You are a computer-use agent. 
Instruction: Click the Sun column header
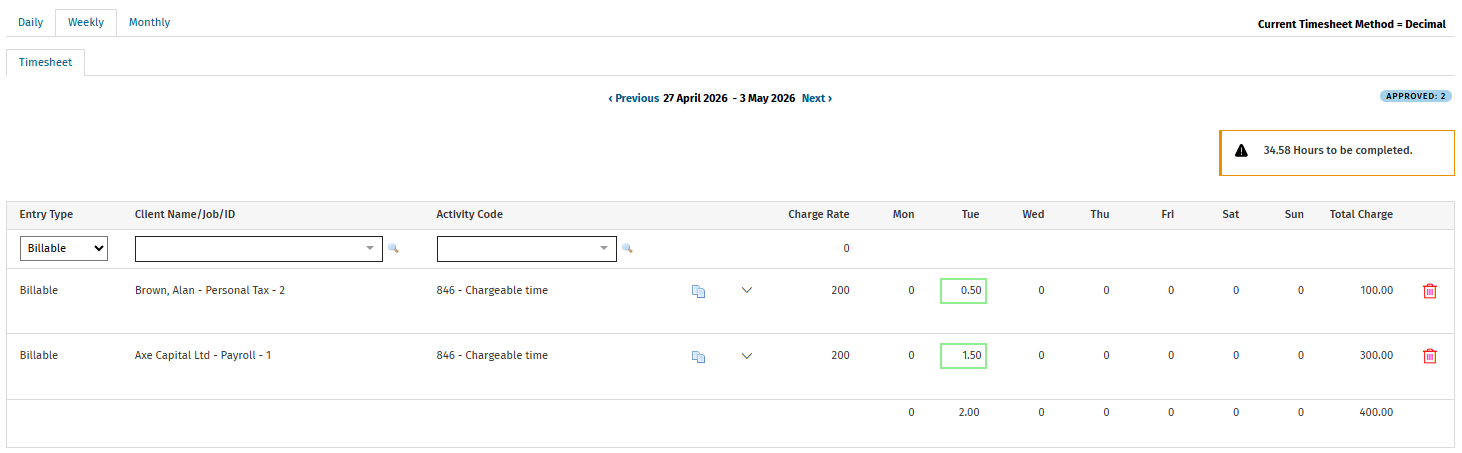(x=1294, y=215)
